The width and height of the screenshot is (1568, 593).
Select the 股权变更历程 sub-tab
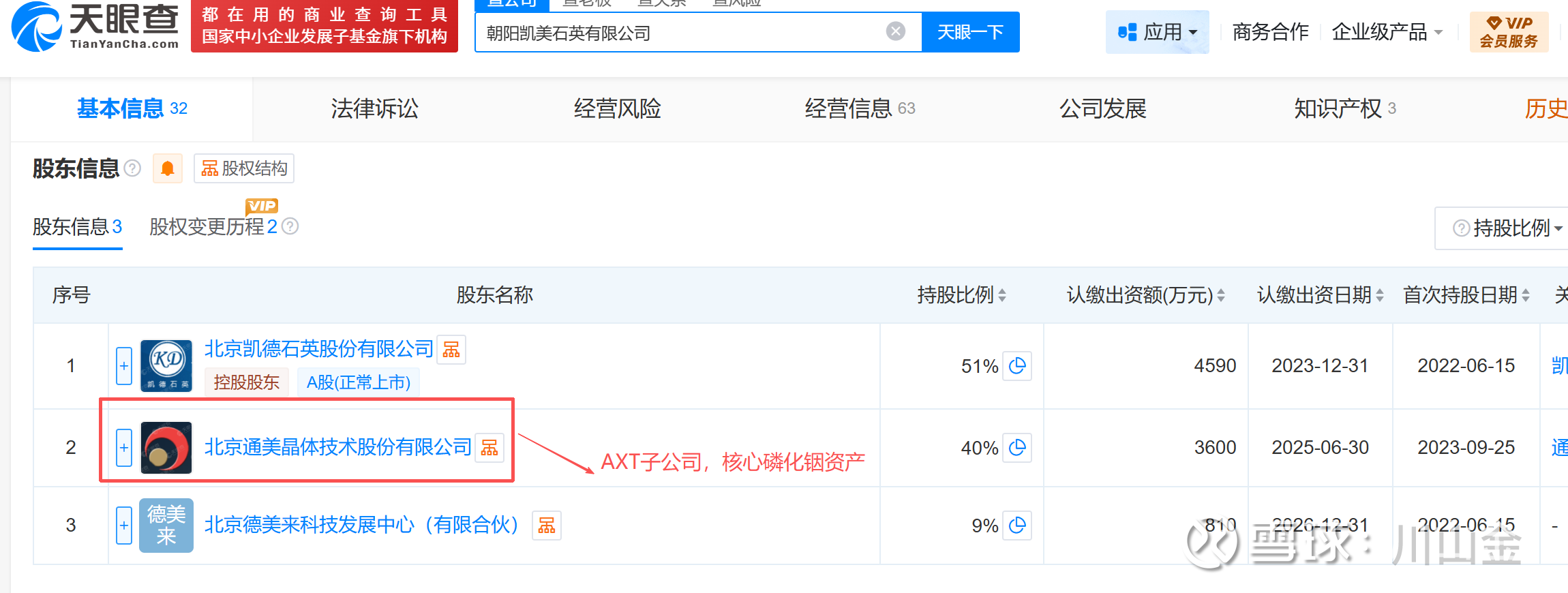click(213, 226)
